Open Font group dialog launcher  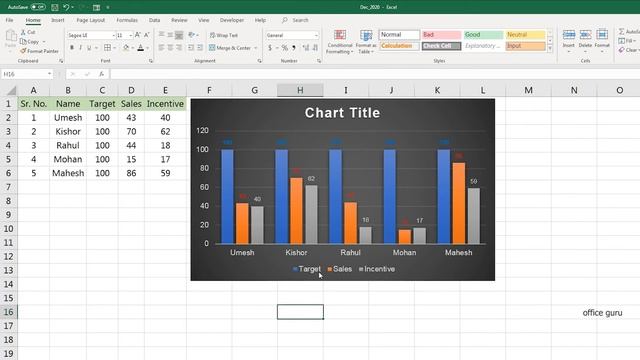coord(151,61)
